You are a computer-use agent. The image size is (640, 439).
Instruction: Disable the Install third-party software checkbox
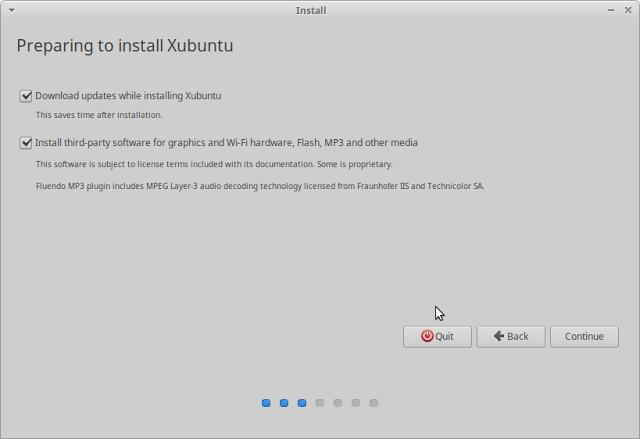(x=25, y=142)
